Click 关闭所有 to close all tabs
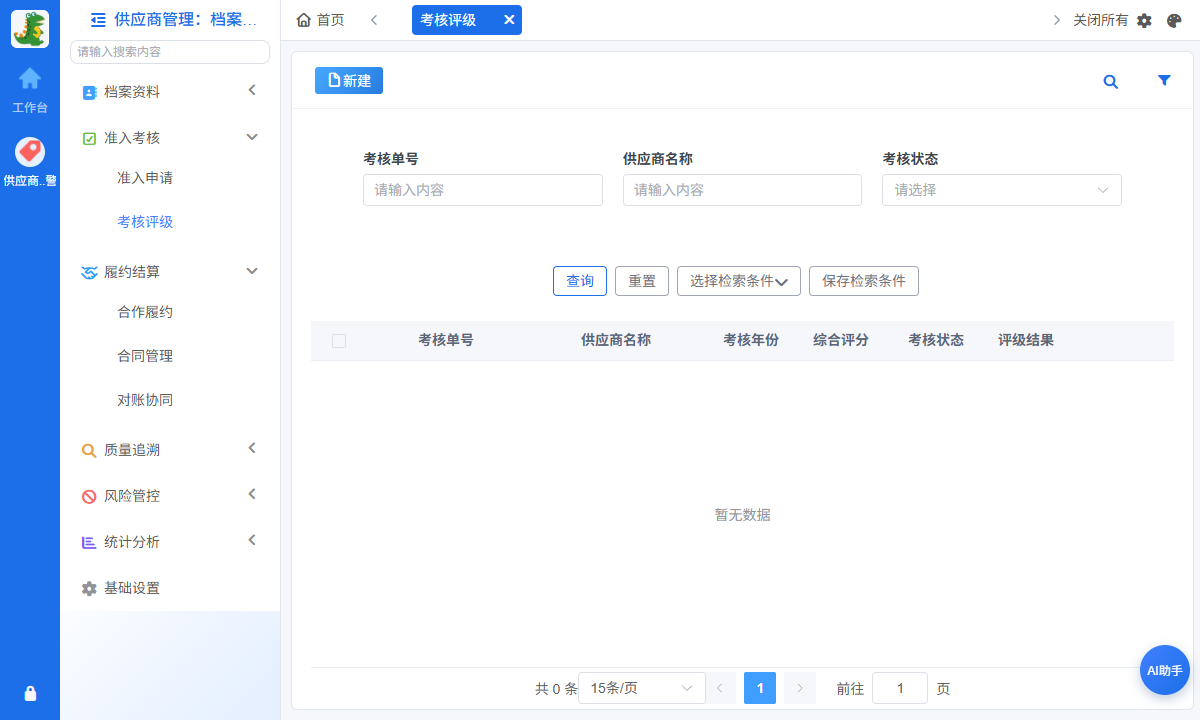1200x720 pixels. (1100, 20)
